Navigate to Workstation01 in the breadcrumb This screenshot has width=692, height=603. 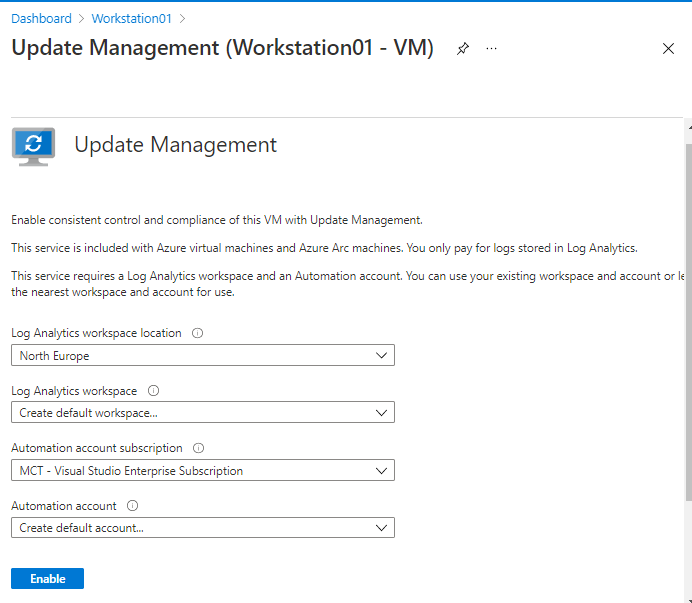[131, 18]
